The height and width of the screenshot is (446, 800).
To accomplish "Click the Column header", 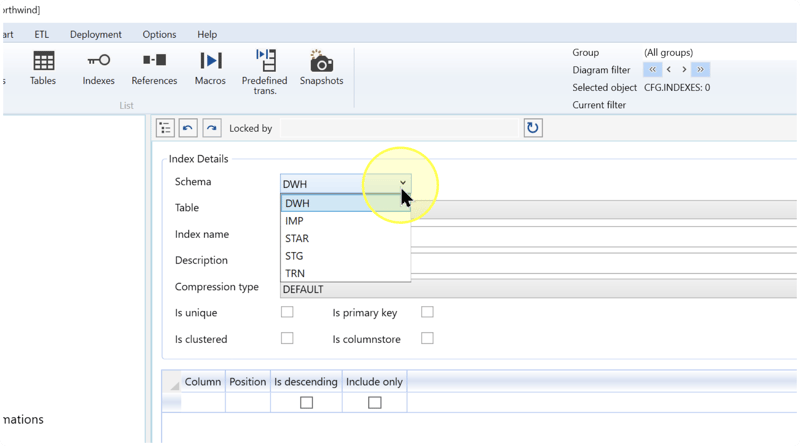I will point(203,382).
